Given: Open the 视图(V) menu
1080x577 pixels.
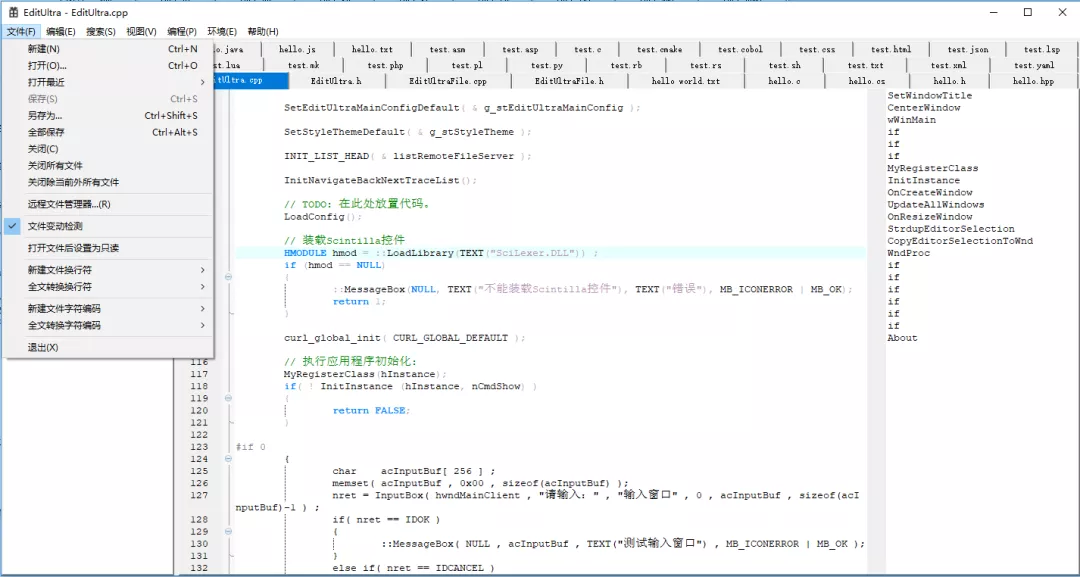Looking at the screenshot, I should pos(141,32).
